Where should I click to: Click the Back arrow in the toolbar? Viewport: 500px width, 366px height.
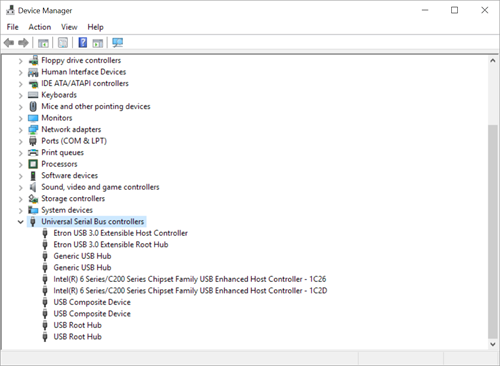pyautogui.click(x=9, y=43)
